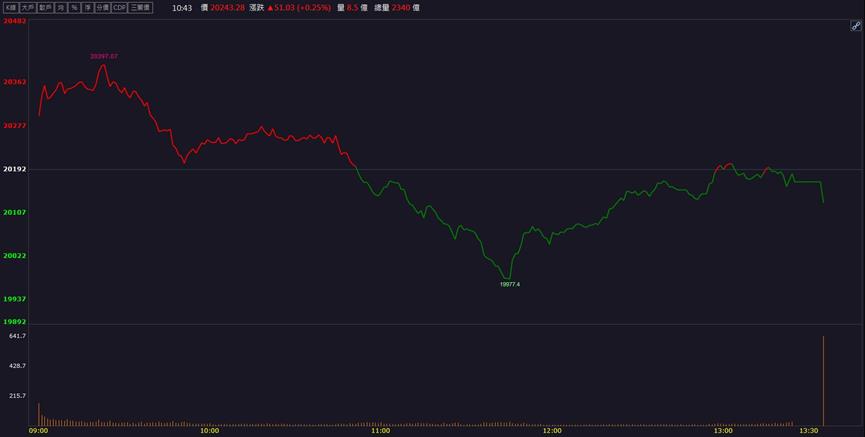
Task: Click the 10:00 time axis label
Action: (x=209, y=431)
